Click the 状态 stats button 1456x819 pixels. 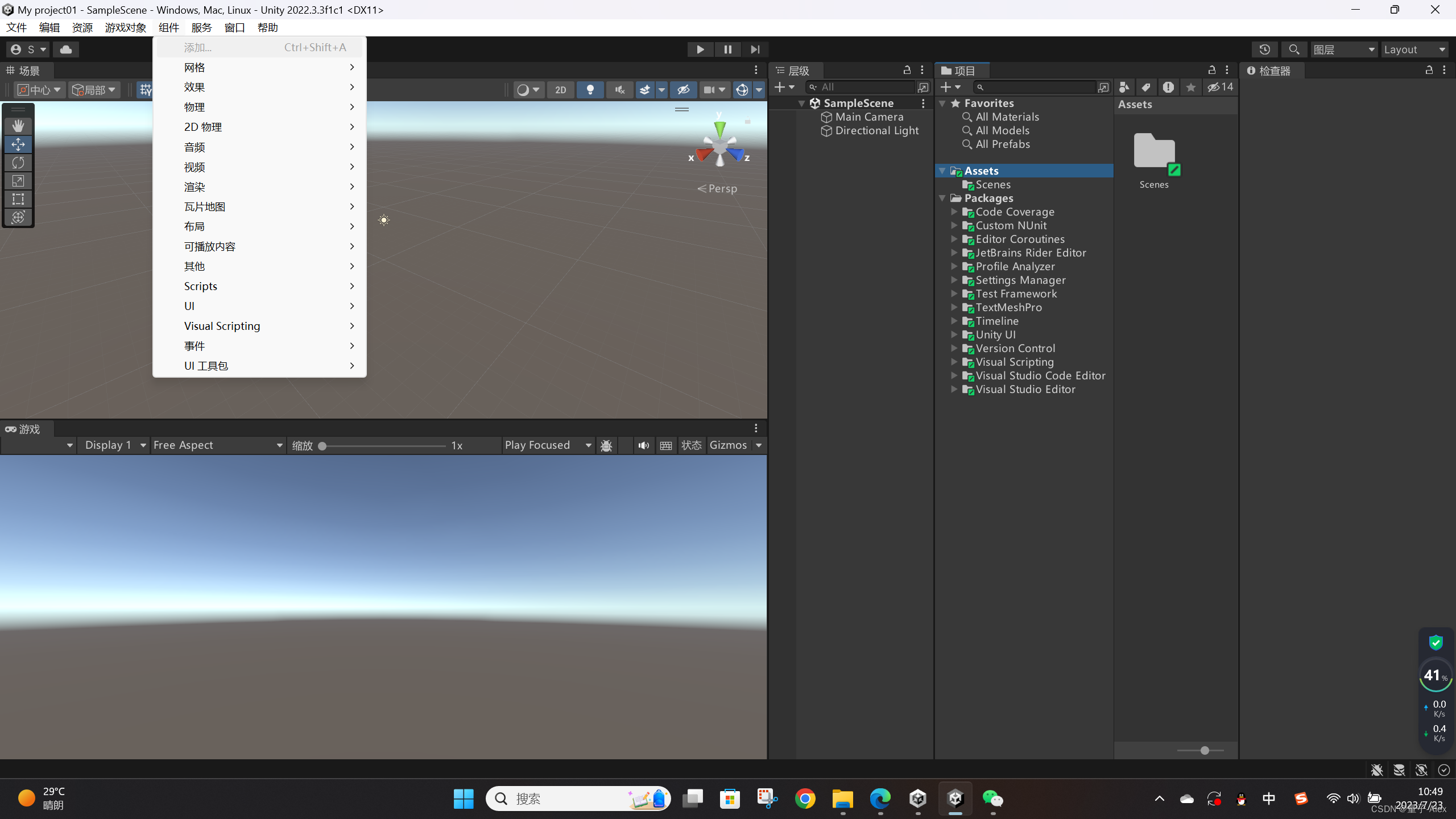click(x=691, y=445)
